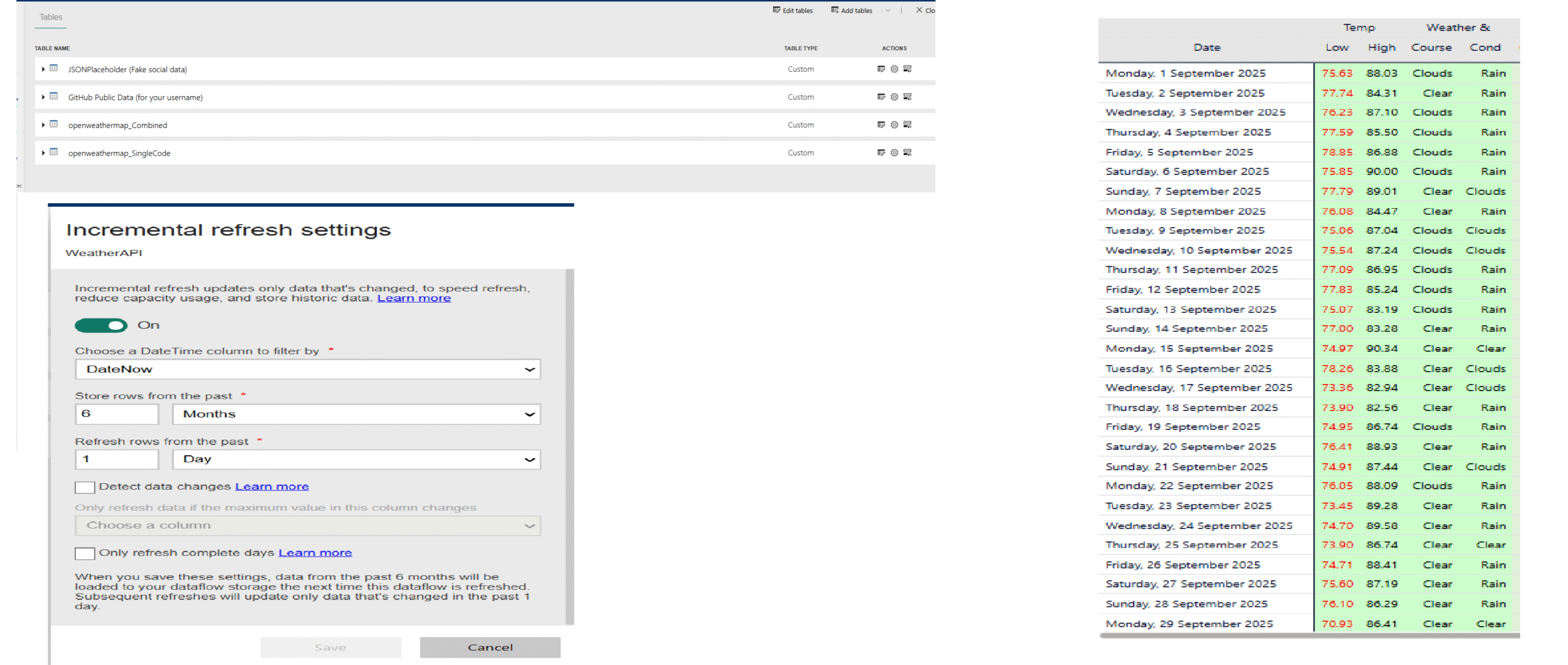This screenshot has height=665, width=1568.
Task: Click edit table icon for JSONPlaceholder row
Action: click(881, 69)
